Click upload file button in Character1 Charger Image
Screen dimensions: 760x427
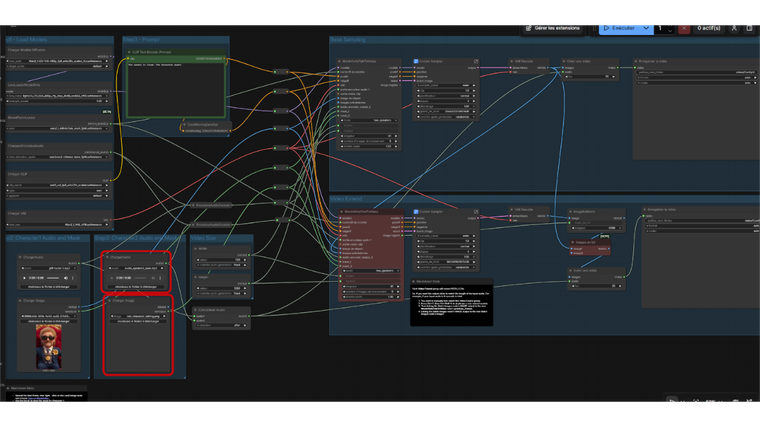(x=49, y=321)
